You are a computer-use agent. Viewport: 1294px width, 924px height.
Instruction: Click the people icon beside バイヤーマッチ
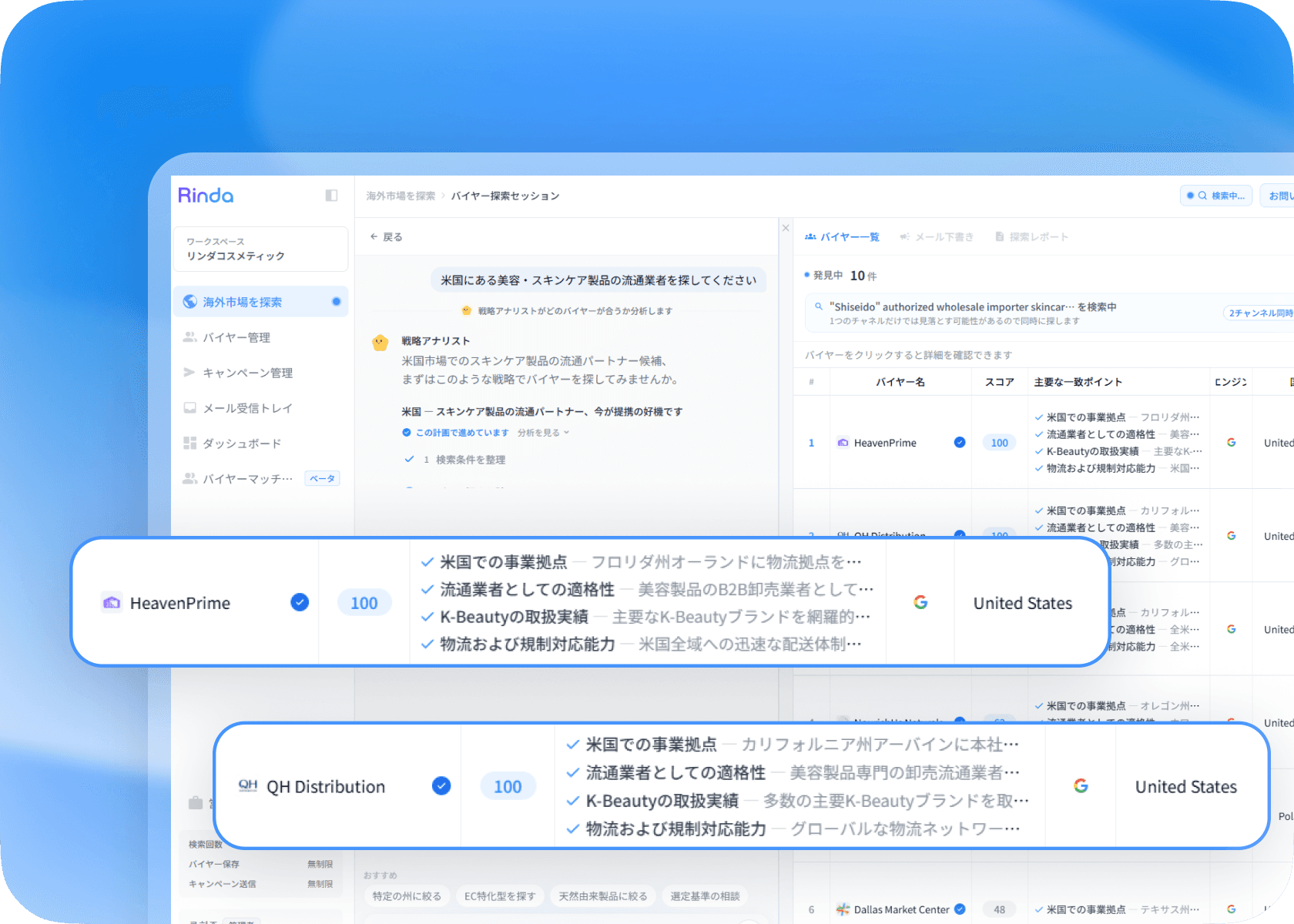click(x=189, y=479)
